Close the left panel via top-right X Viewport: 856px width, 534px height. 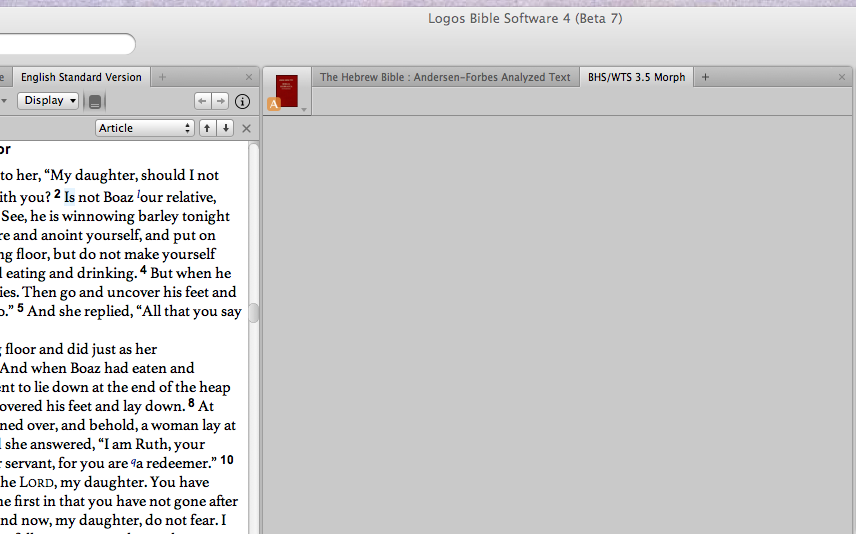[x=249, y=77]
